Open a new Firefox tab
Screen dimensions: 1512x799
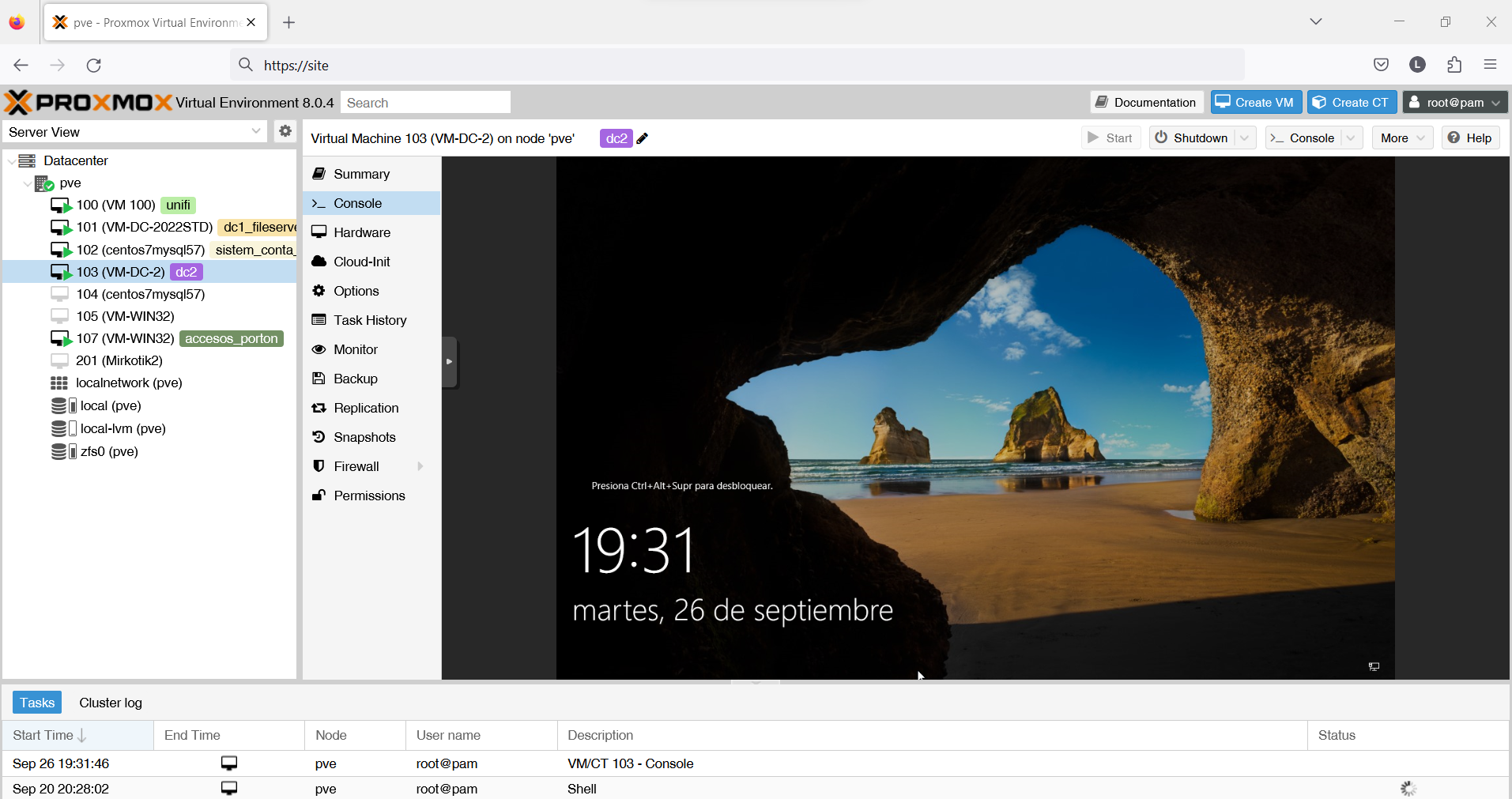click(289, 22)
